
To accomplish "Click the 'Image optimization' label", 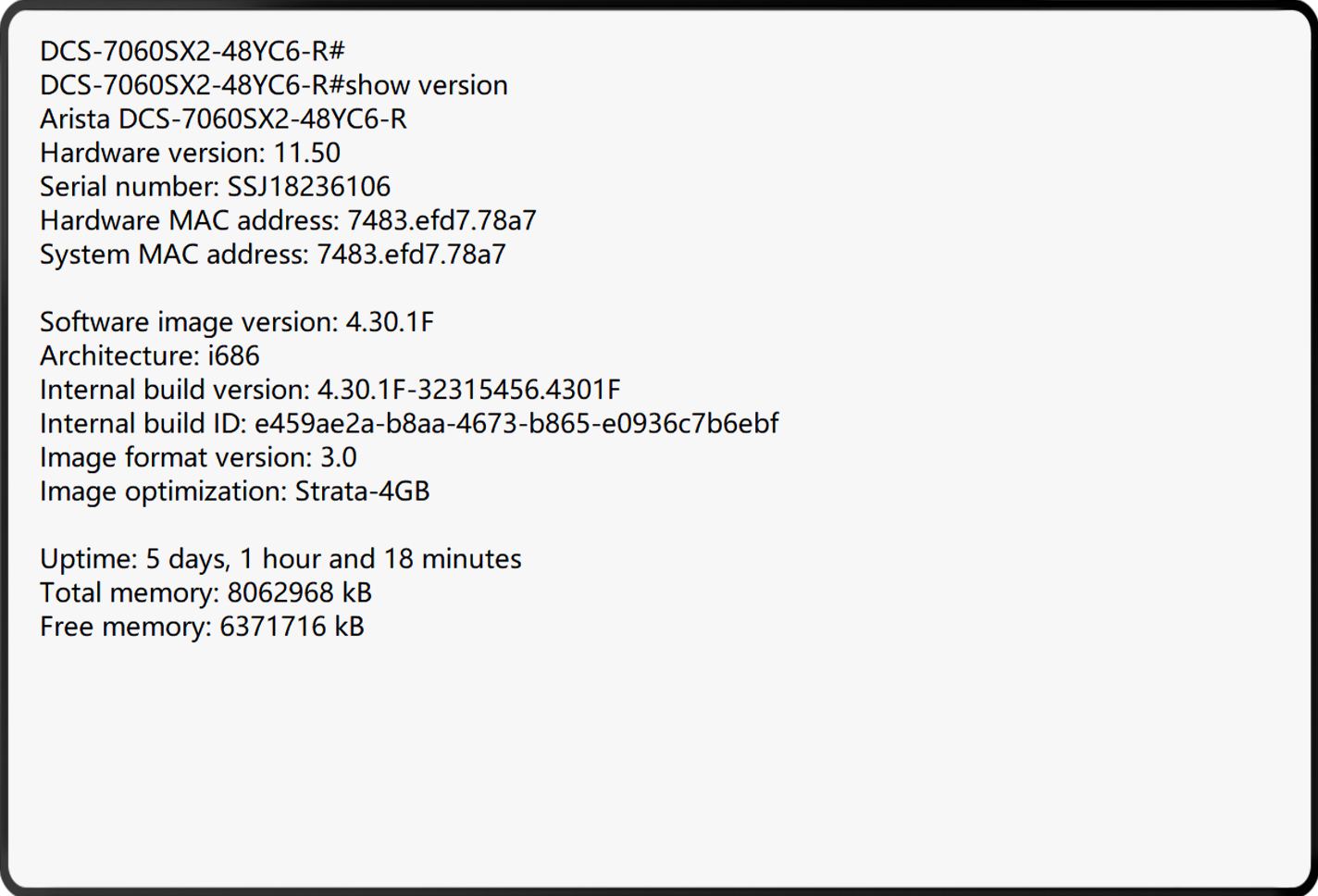I will coord(163,492).
